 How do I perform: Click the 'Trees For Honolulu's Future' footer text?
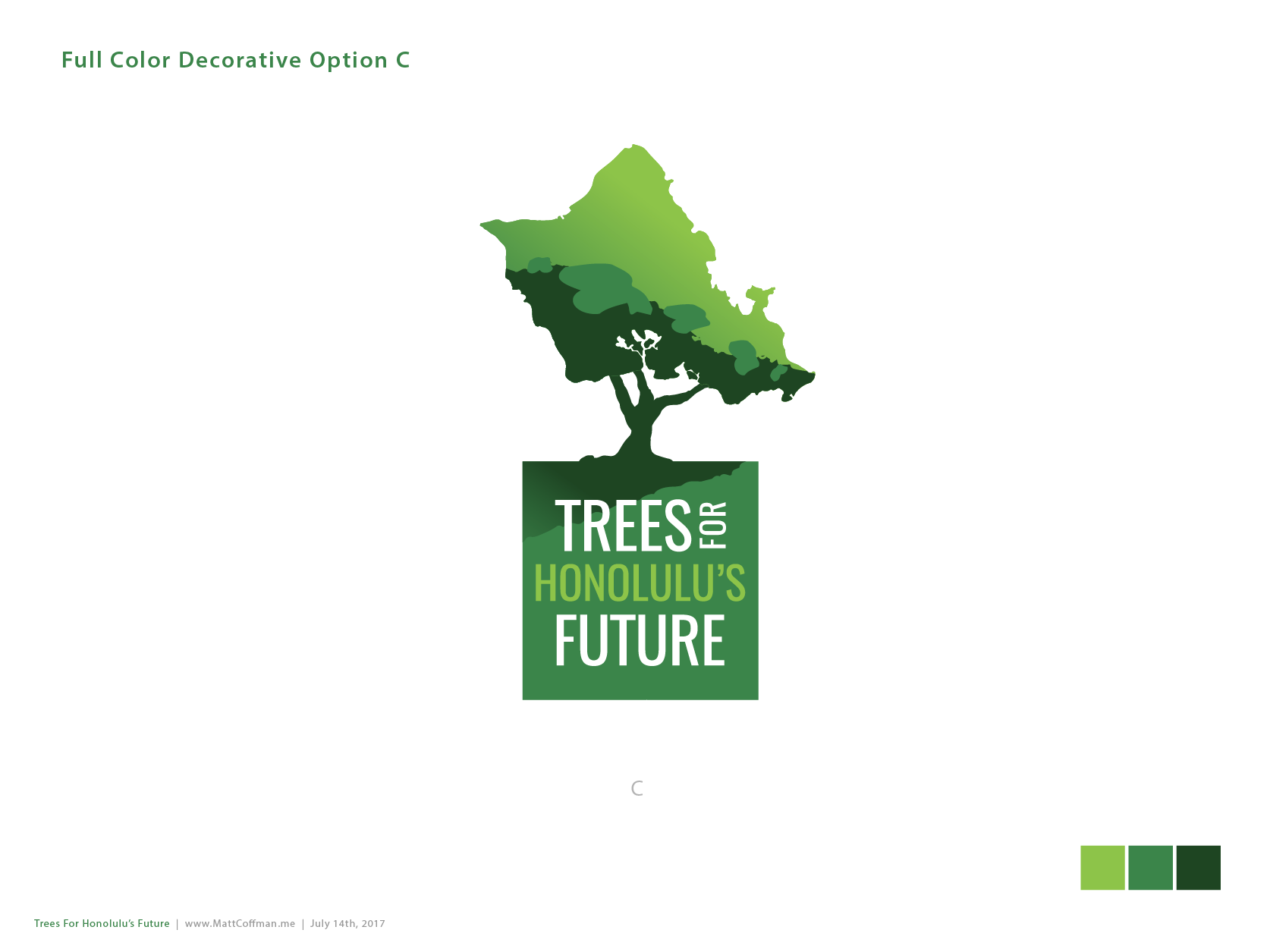click(102, 923)
